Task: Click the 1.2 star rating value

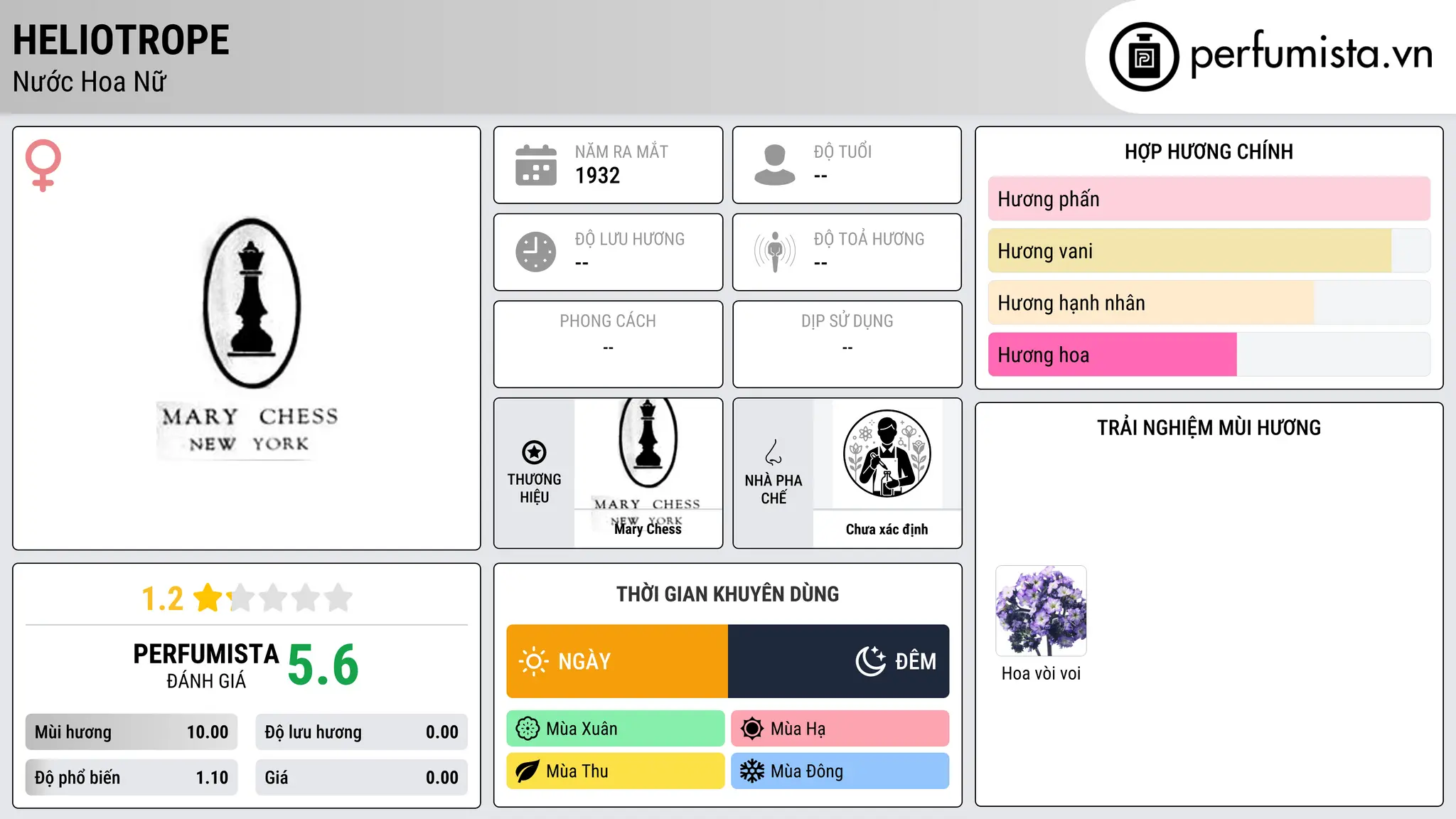Action: pyautogui.click(x=163, y=599)
